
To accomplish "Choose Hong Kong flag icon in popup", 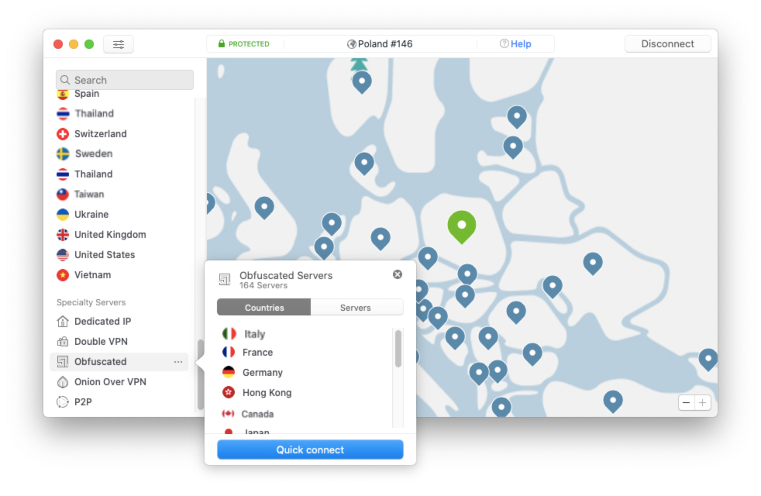I will click(x=229, y=392).
